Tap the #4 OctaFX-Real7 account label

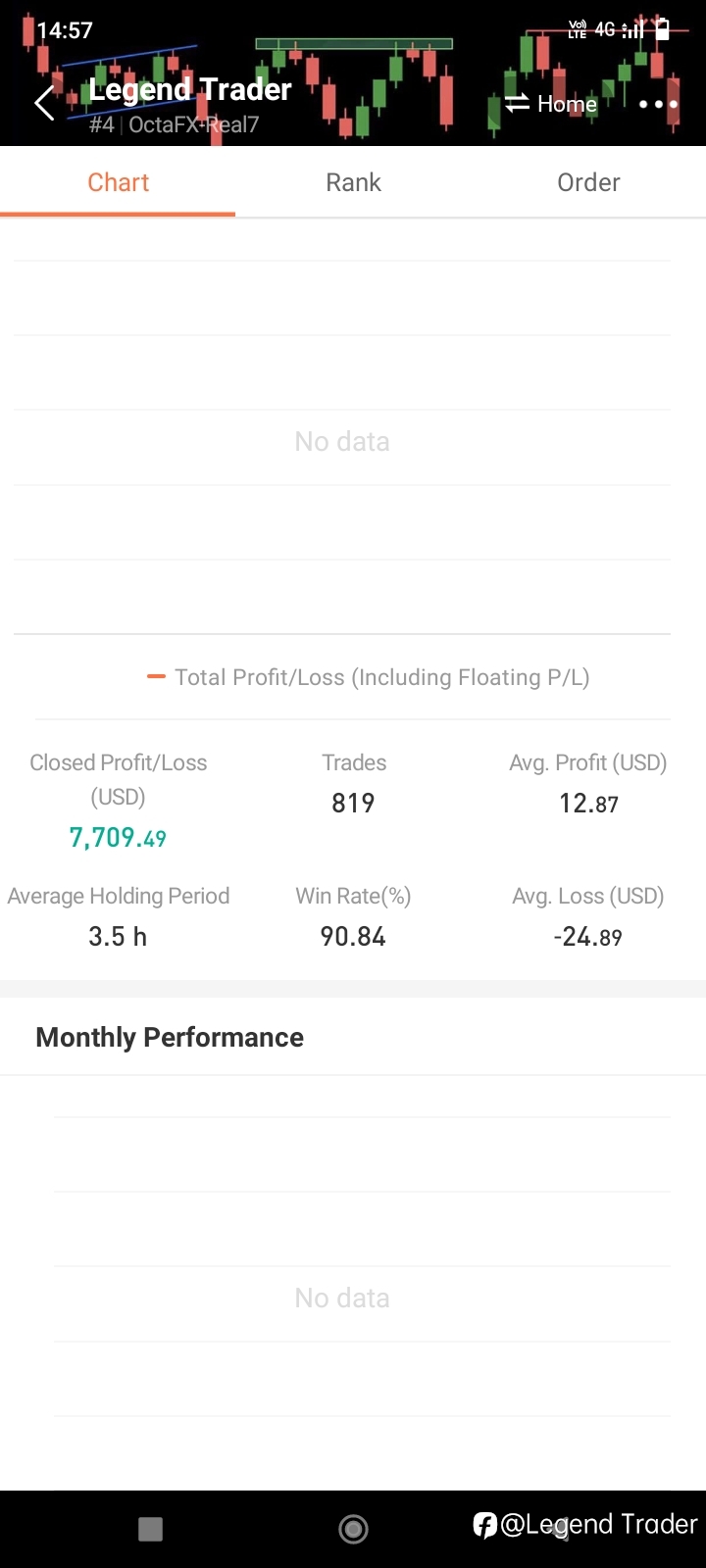point(174,124)
